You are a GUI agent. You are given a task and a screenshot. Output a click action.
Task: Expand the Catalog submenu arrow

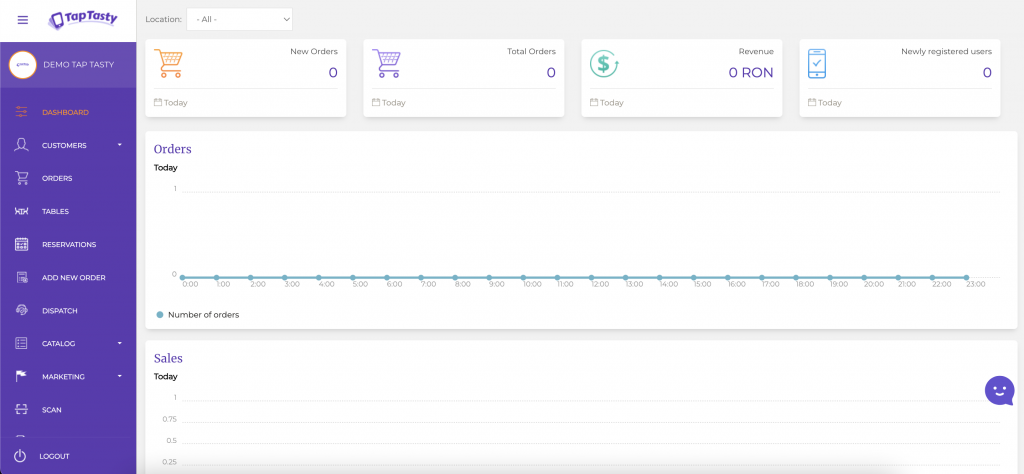tap(120, 343)
